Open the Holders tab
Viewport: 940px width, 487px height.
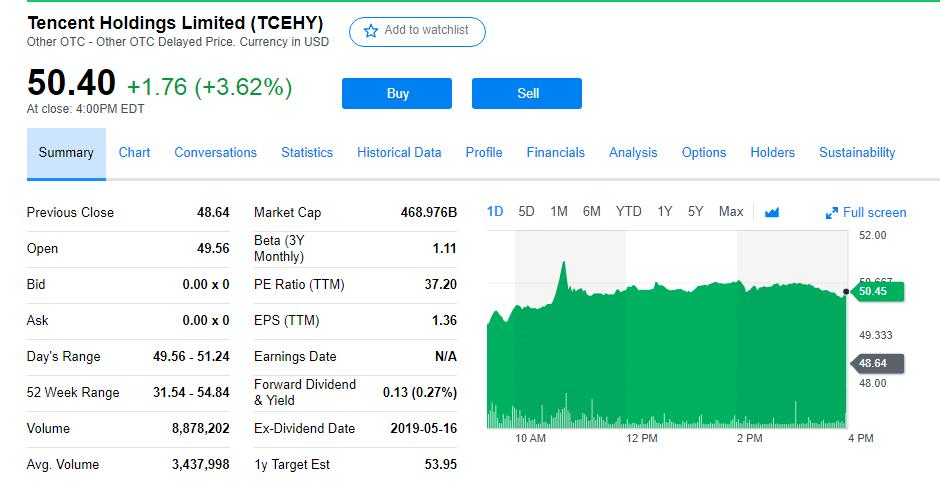[773, 153]
